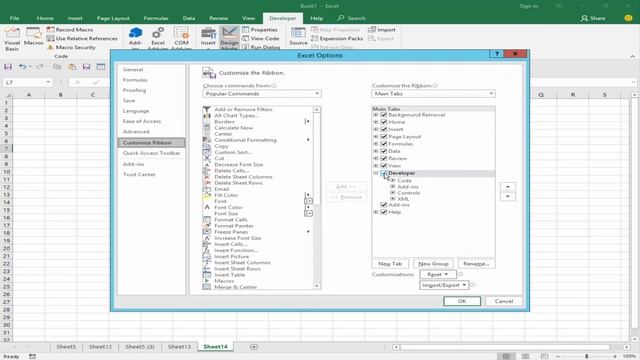Screen dimensions: 640x360
Task: Uncheck the Review tab checkbox
Action: click(x=384, y=158)
